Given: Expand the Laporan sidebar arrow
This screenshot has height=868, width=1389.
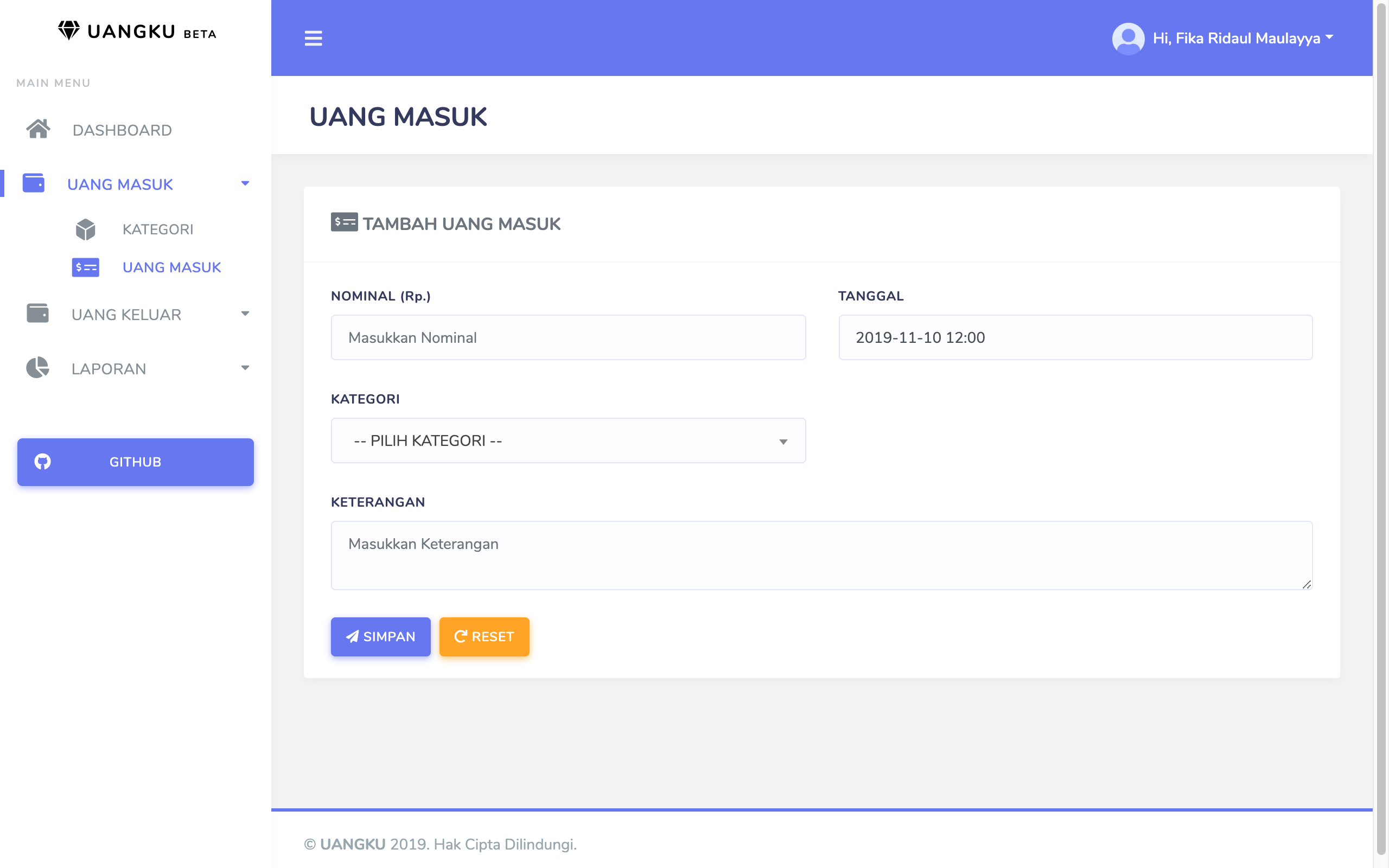Looking at the screenshot, I should pyautogui.click(x=245, y=368).
